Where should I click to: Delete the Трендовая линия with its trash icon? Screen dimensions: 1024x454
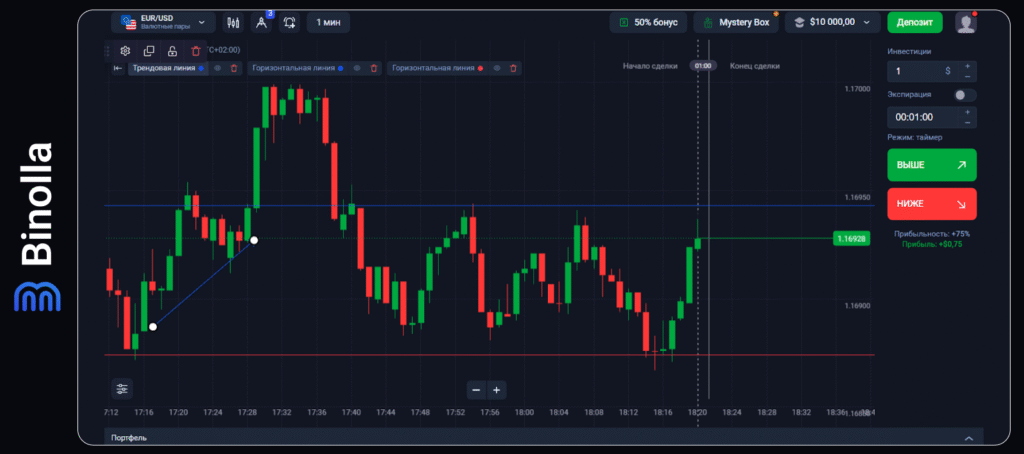(x=234, y=68)
